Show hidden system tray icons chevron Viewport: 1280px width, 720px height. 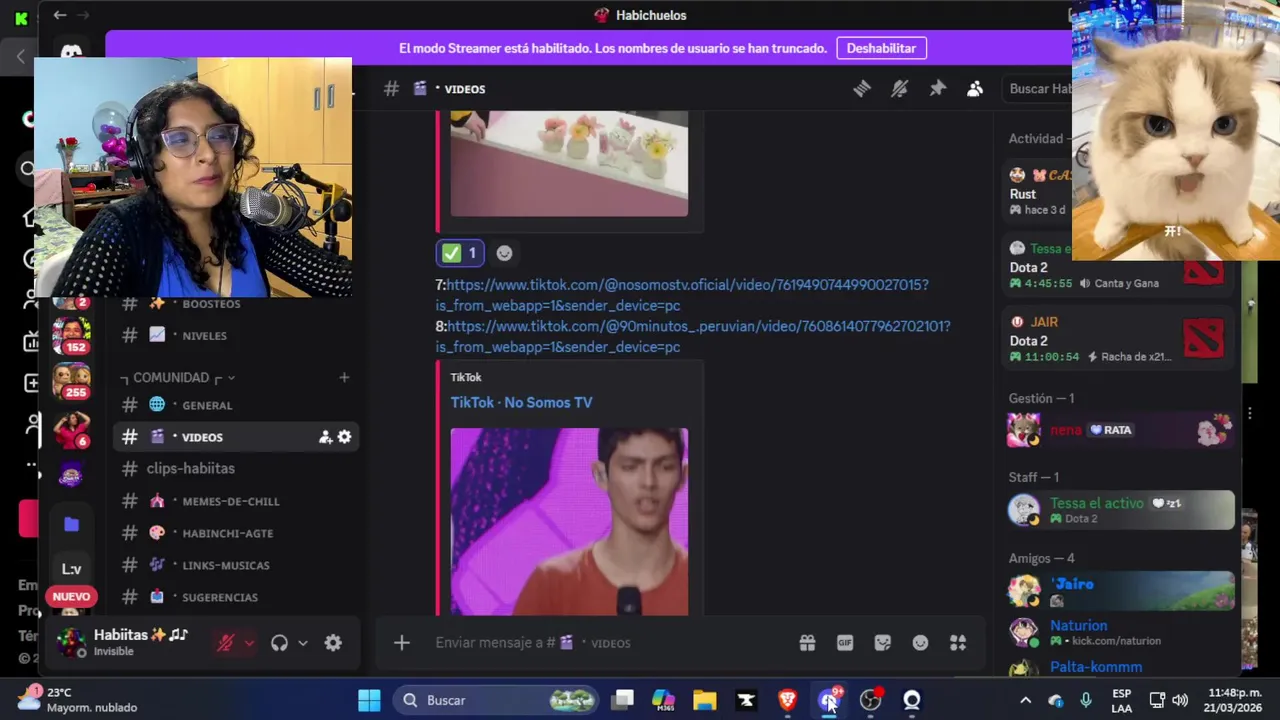pos(1025,700)
